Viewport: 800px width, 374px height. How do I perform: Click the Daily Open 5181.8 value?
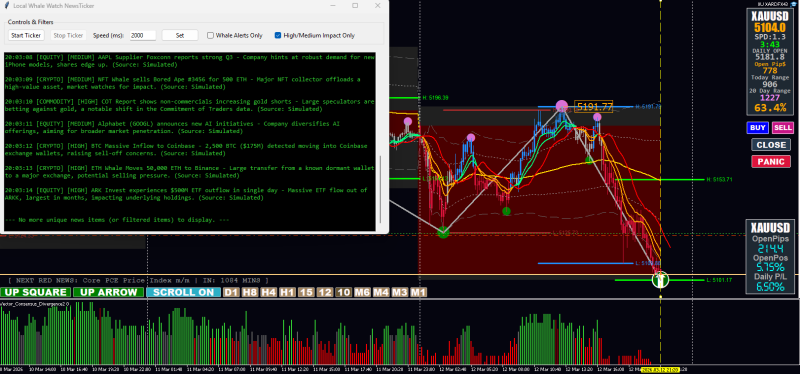(770, 57)
